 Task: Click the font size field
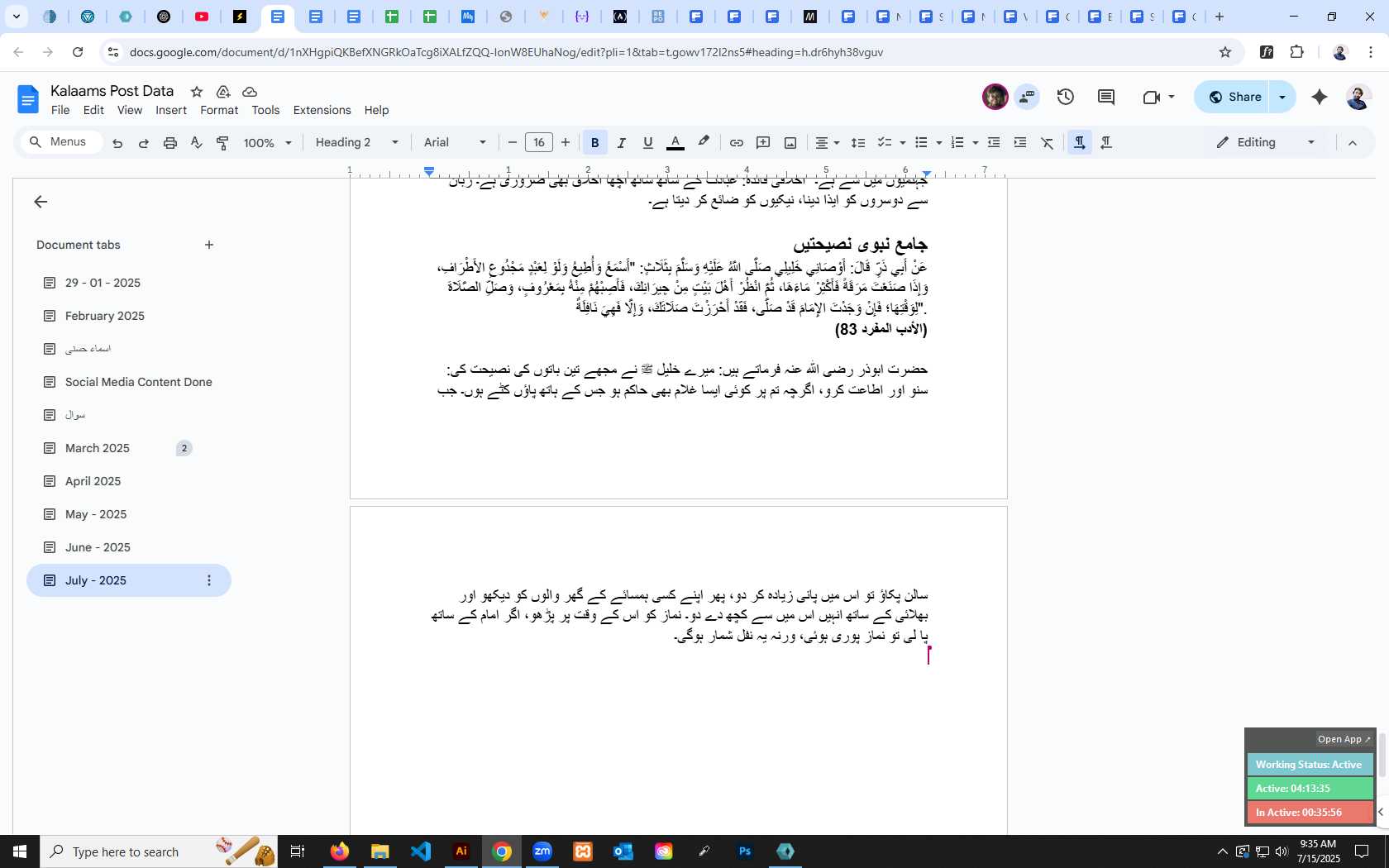[539, 143]
